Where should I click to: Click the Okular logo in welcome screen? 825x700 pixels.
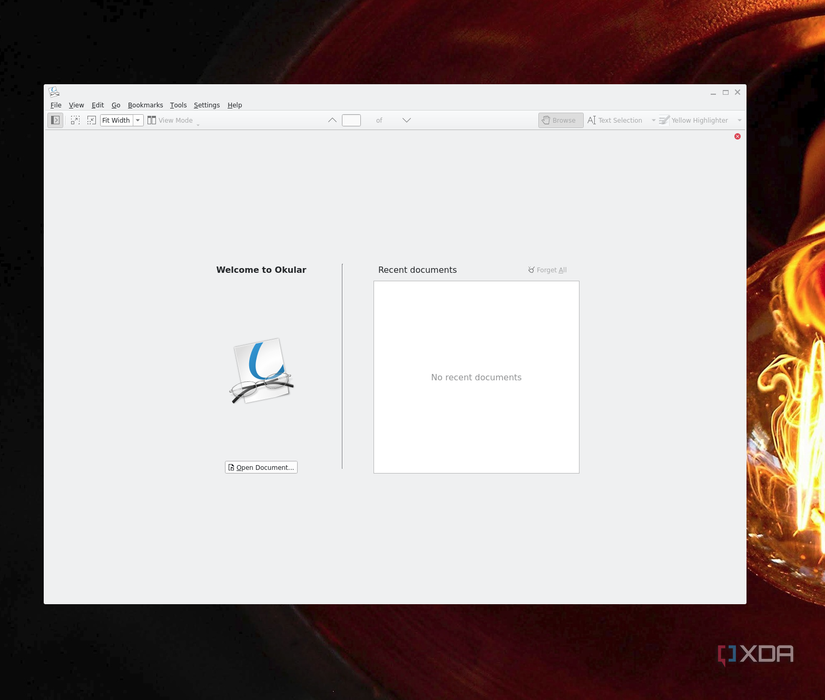click(261, 371)
